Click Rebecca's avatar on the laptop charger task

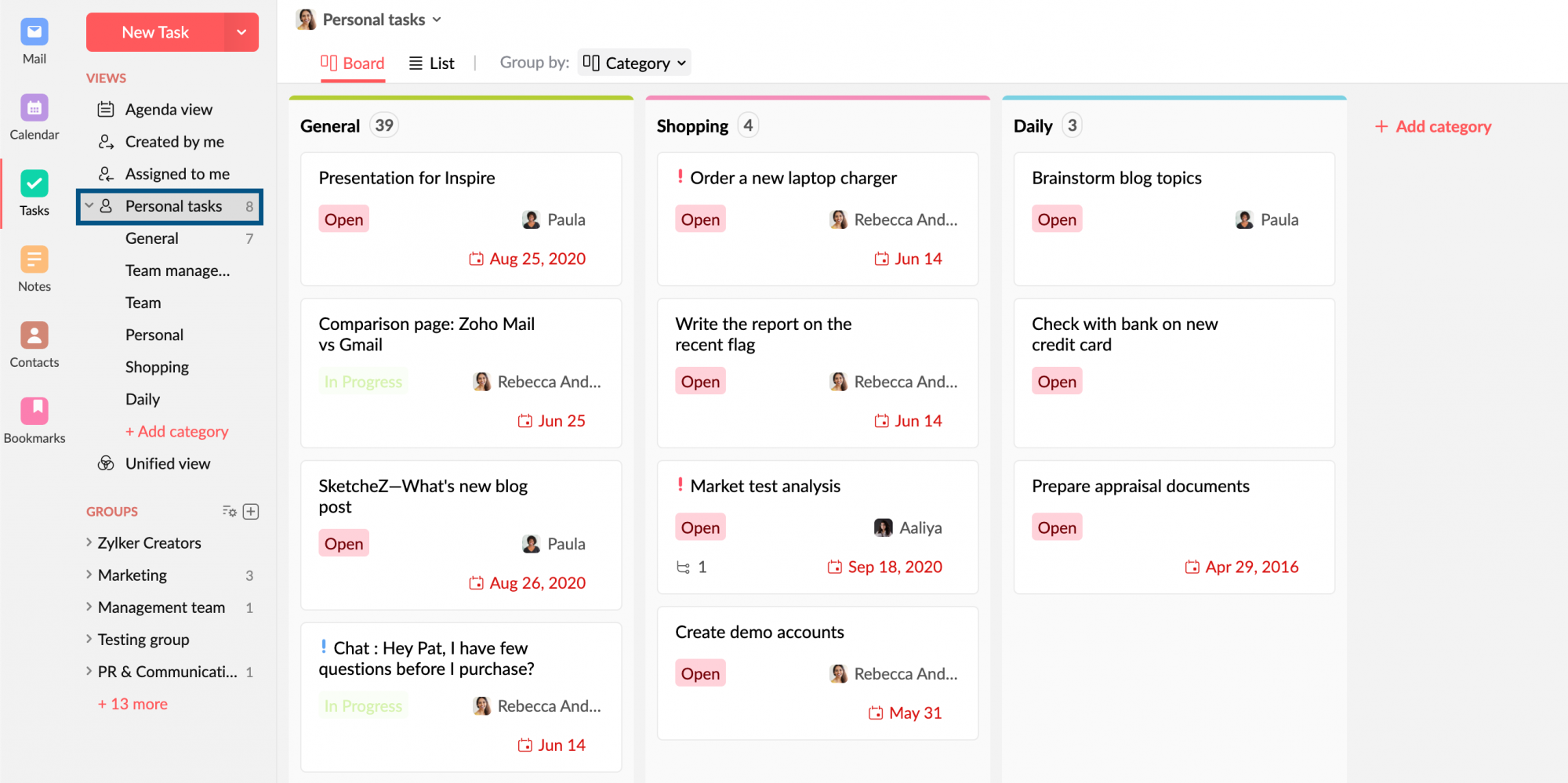tap(838, 219)
